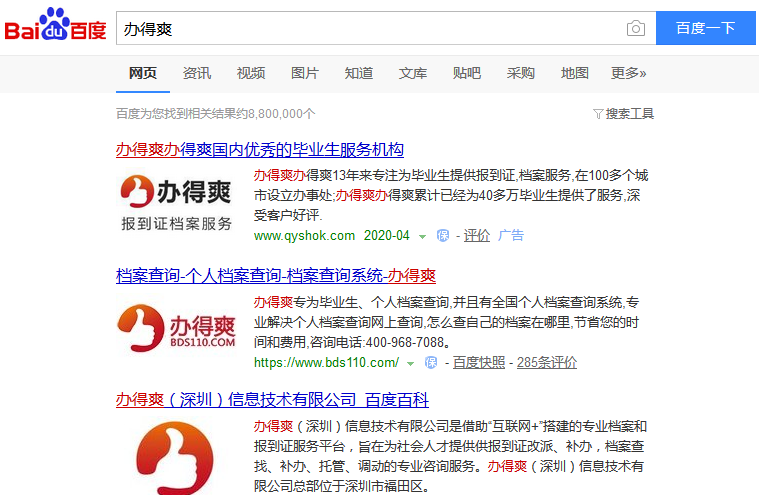Viewport: 759px width, 495px height.
Task: Expand the 更多» menu
Action: click(628, 73)
